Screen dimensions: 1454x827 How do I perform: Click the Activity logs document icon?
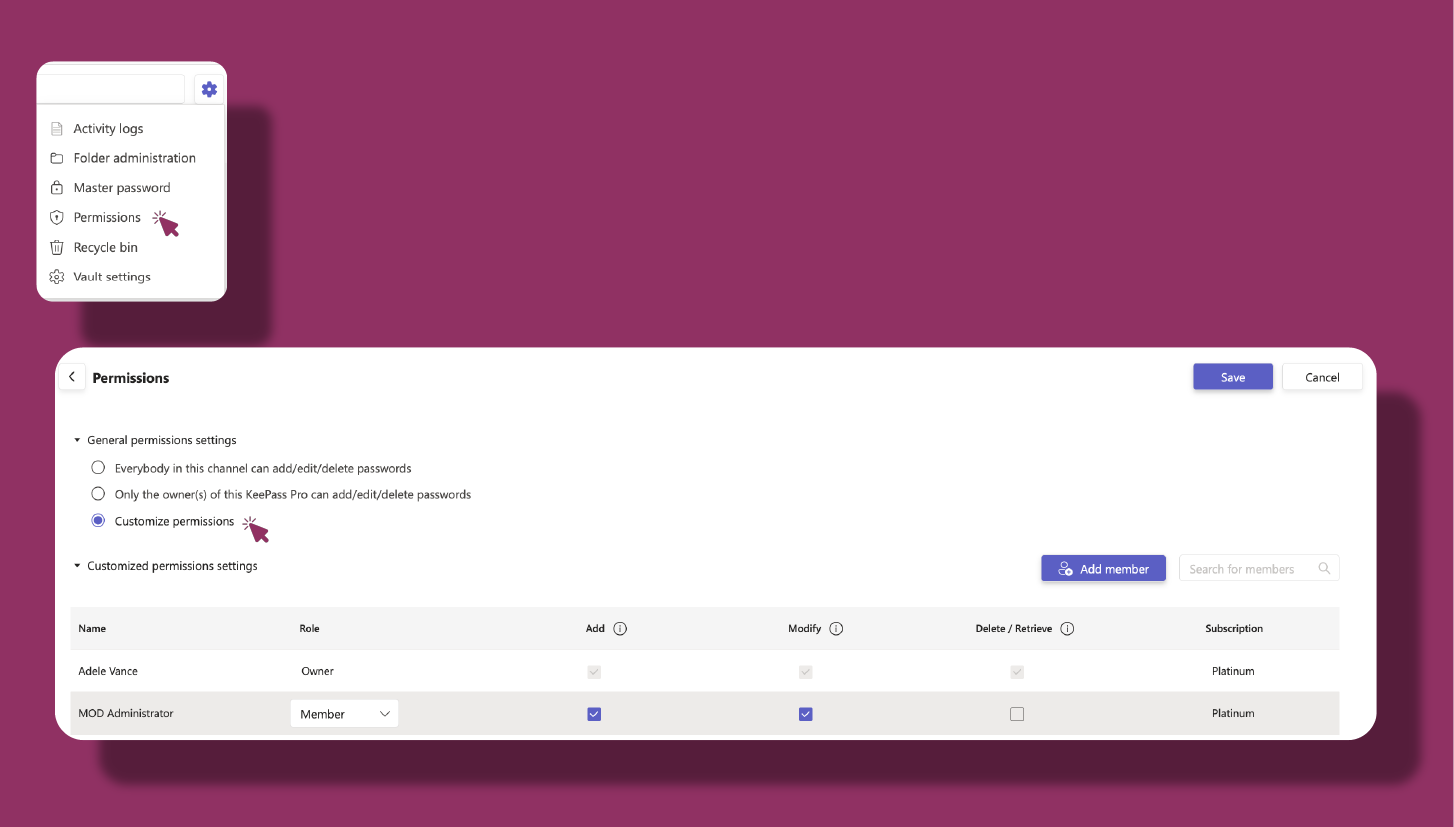click(x=57, y=129)
